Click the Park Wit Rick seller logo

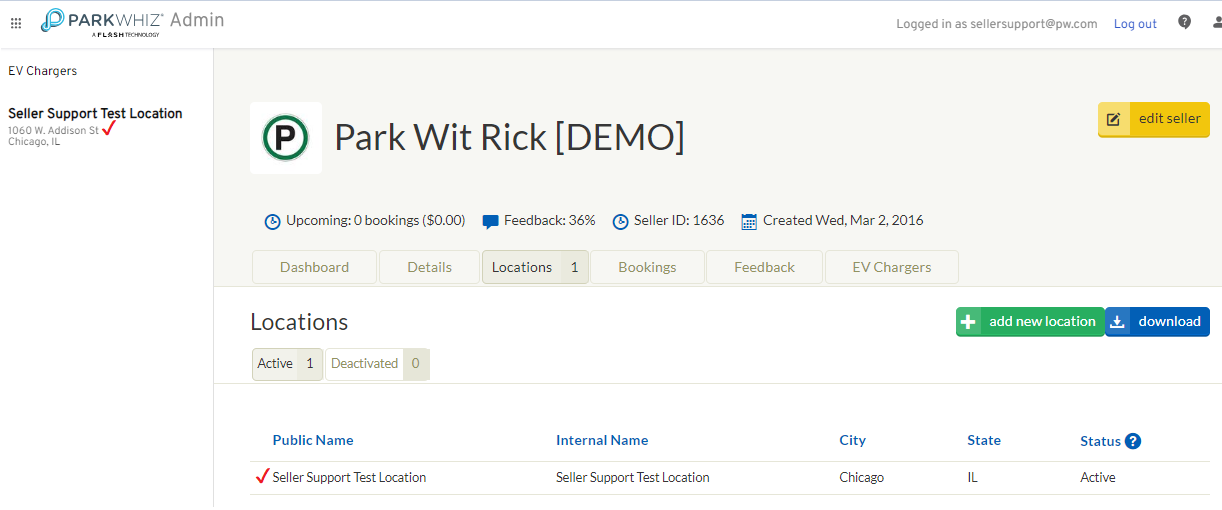pos(286,138)
